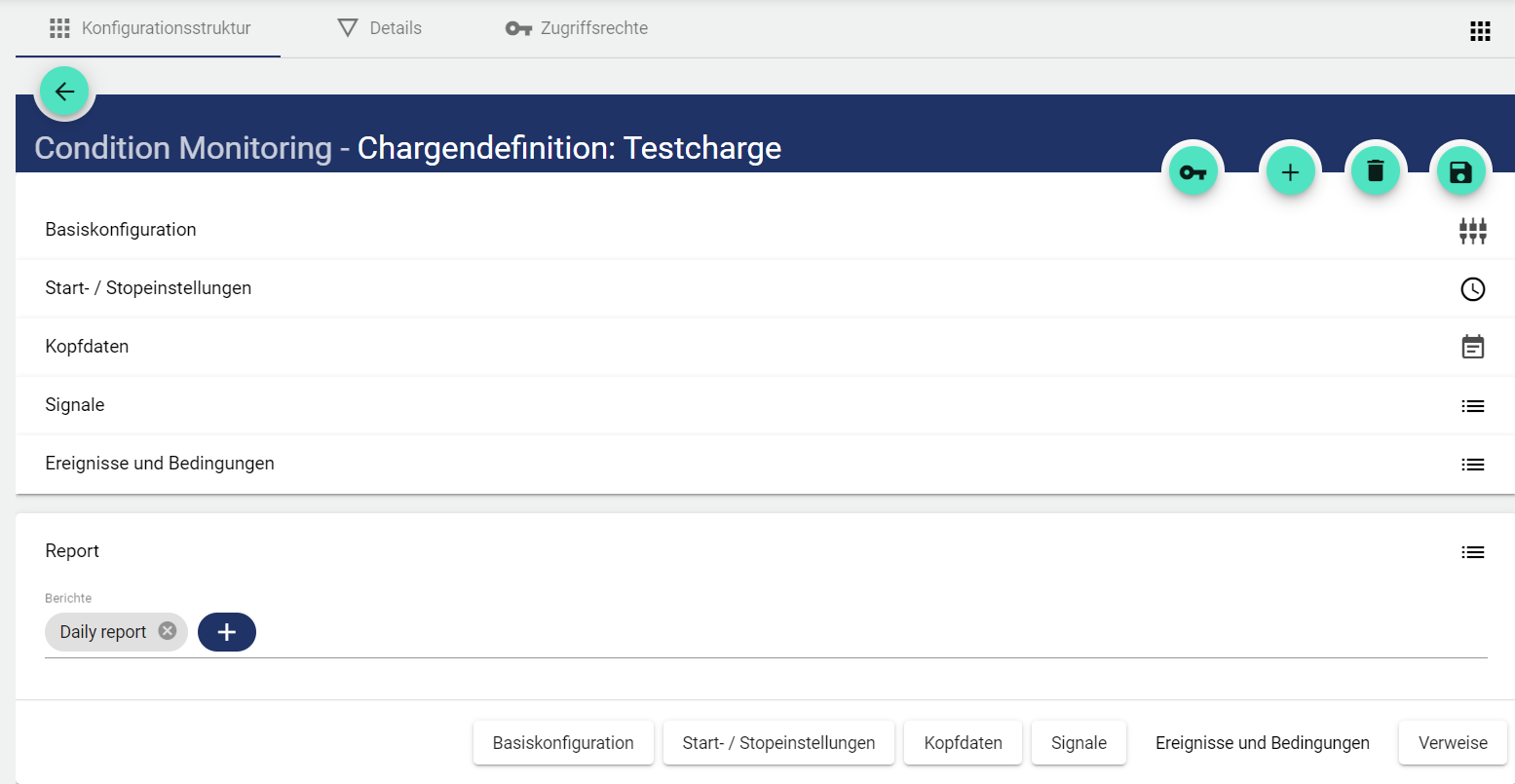
Task: Click the key access rights floating button
Action: pos(1193,172)
